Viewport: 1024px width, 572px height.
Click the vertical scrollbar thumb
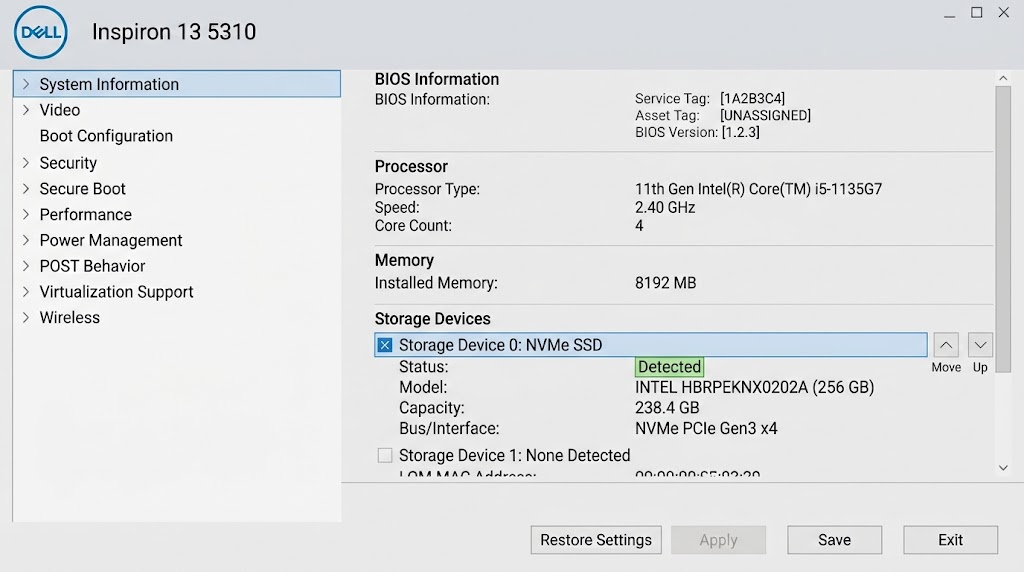1003,229
